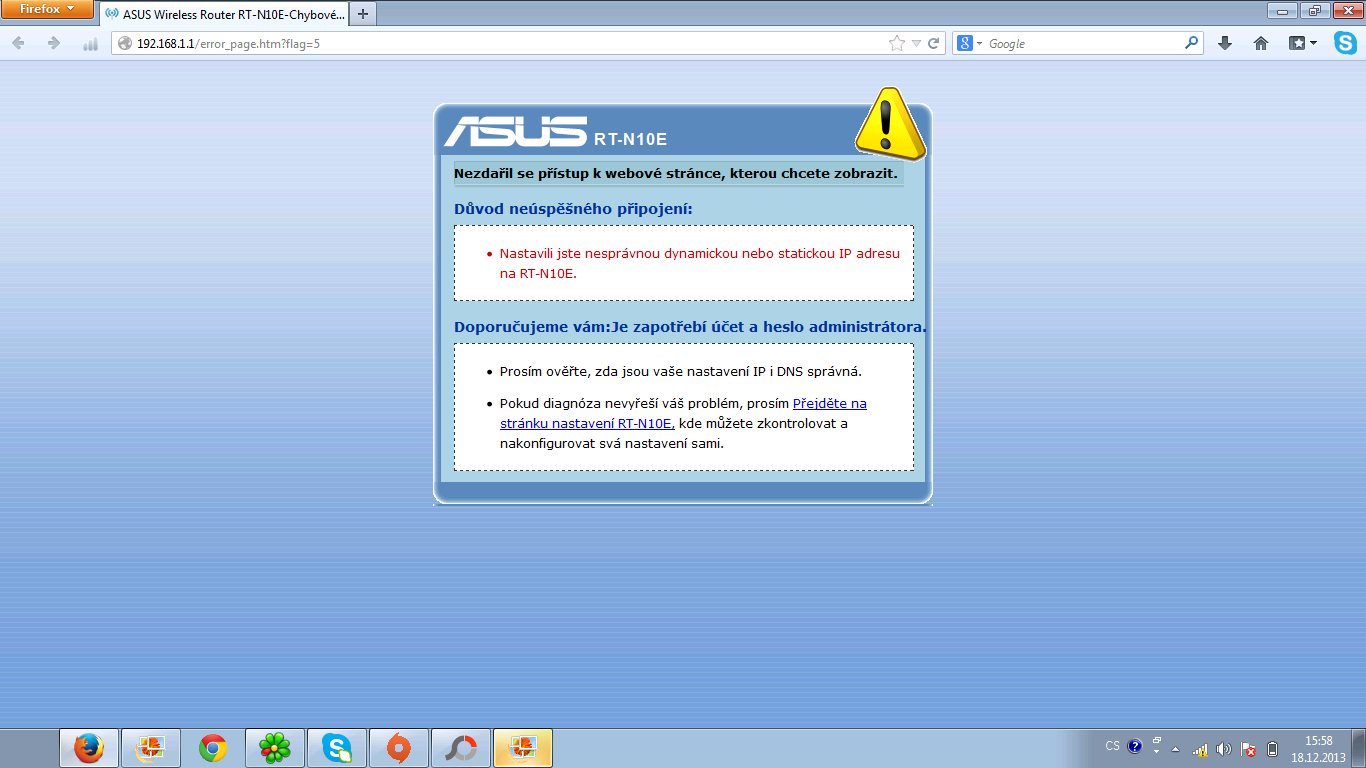
Task: Open the volume speaker tray icon
Action: pos(1224,748)
